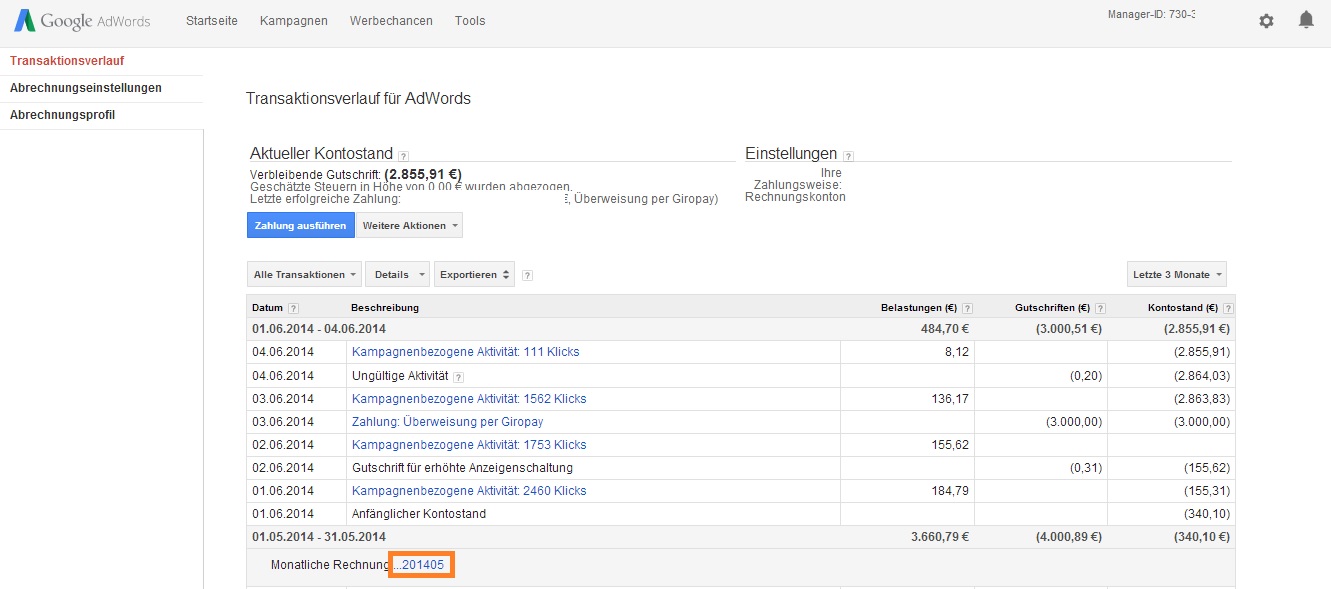
Task: Click help icon in Datum column header
Action: 293,308
